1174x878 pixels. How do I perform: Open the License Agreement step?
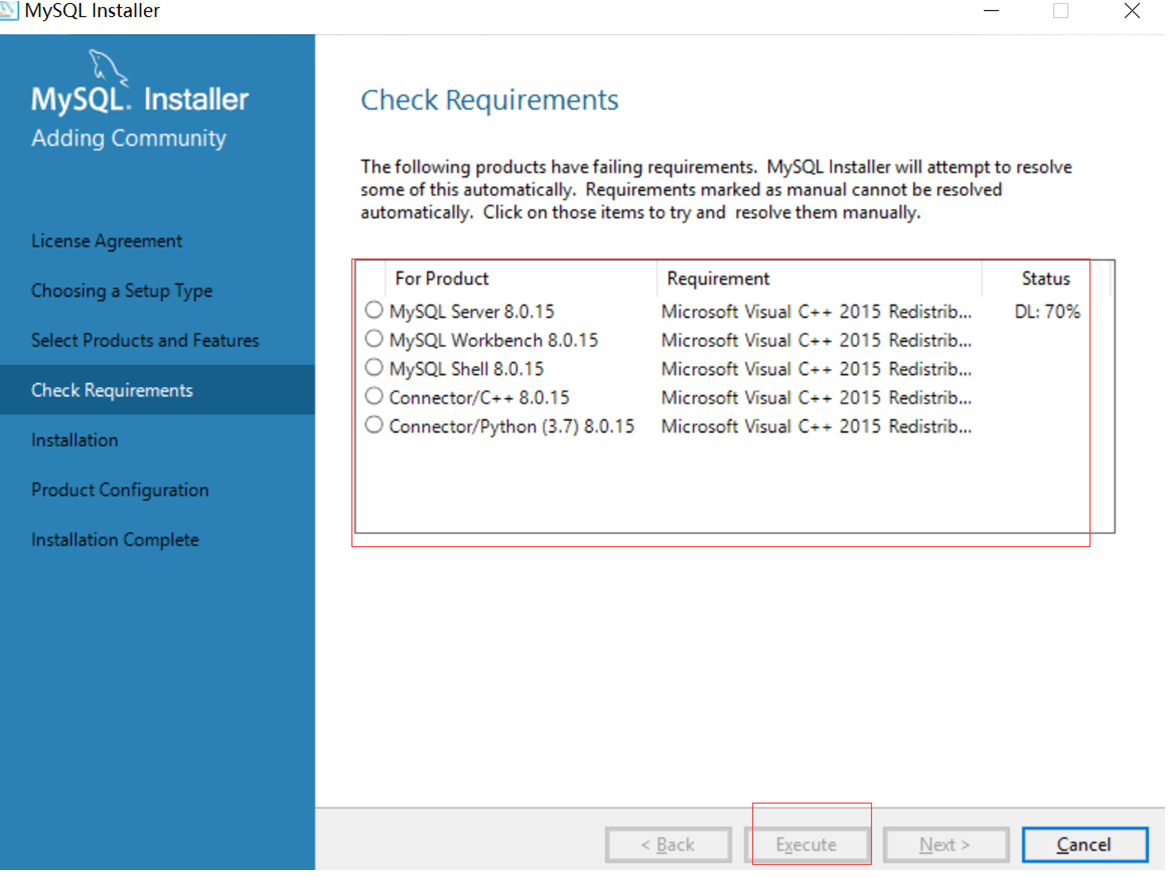pyautogui.click(x=106, y=241)
